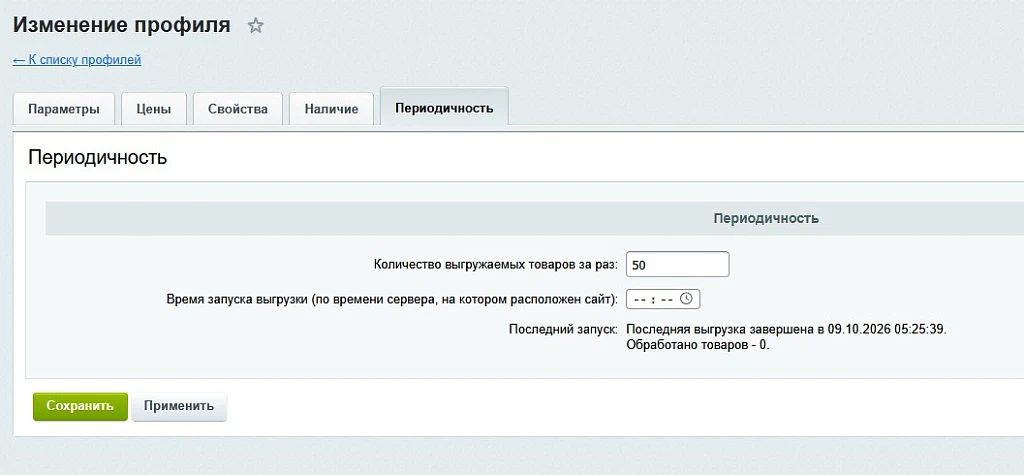Viewport: 1024px width, 475px height.
Task: Select the Свойства tab
Action: point(238,109)
